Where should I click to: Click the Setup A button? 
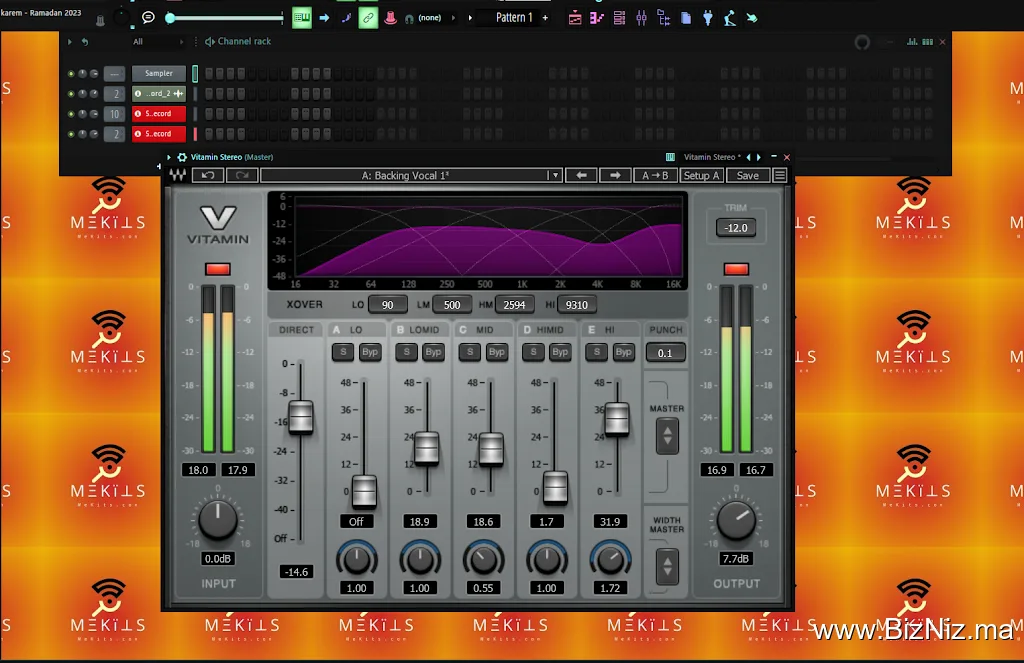pyautogui.click(x=701, y=175)
